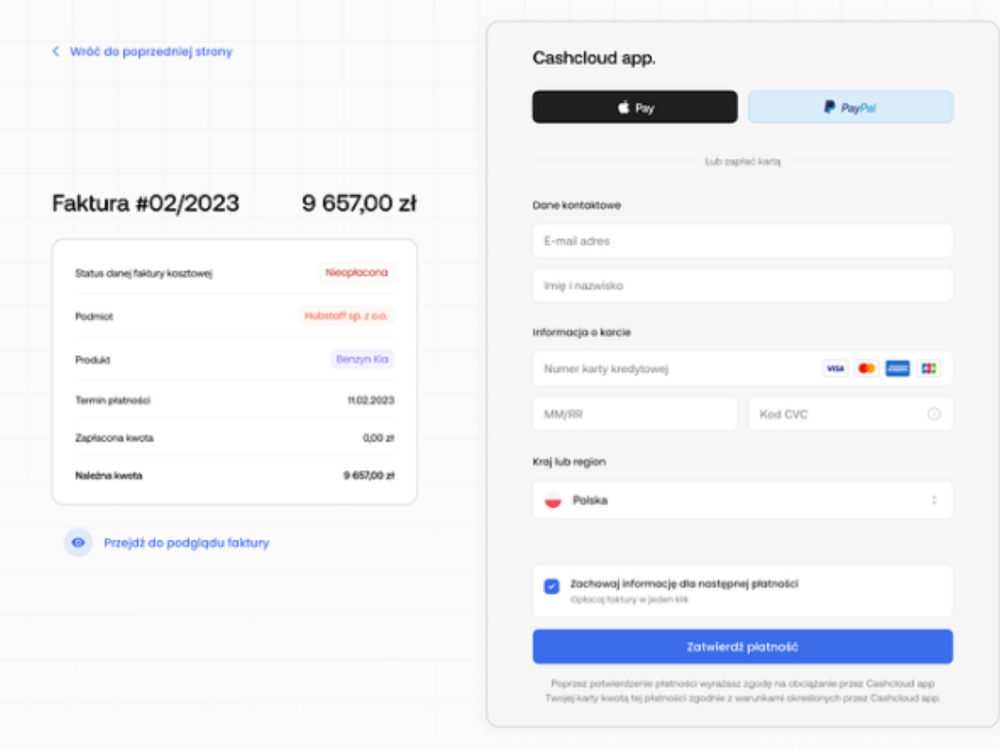Uncheck 'Zachowaj informacje dla następnej płatności'
This screenshot has height=750, width=1000.
tap(552, 586)
